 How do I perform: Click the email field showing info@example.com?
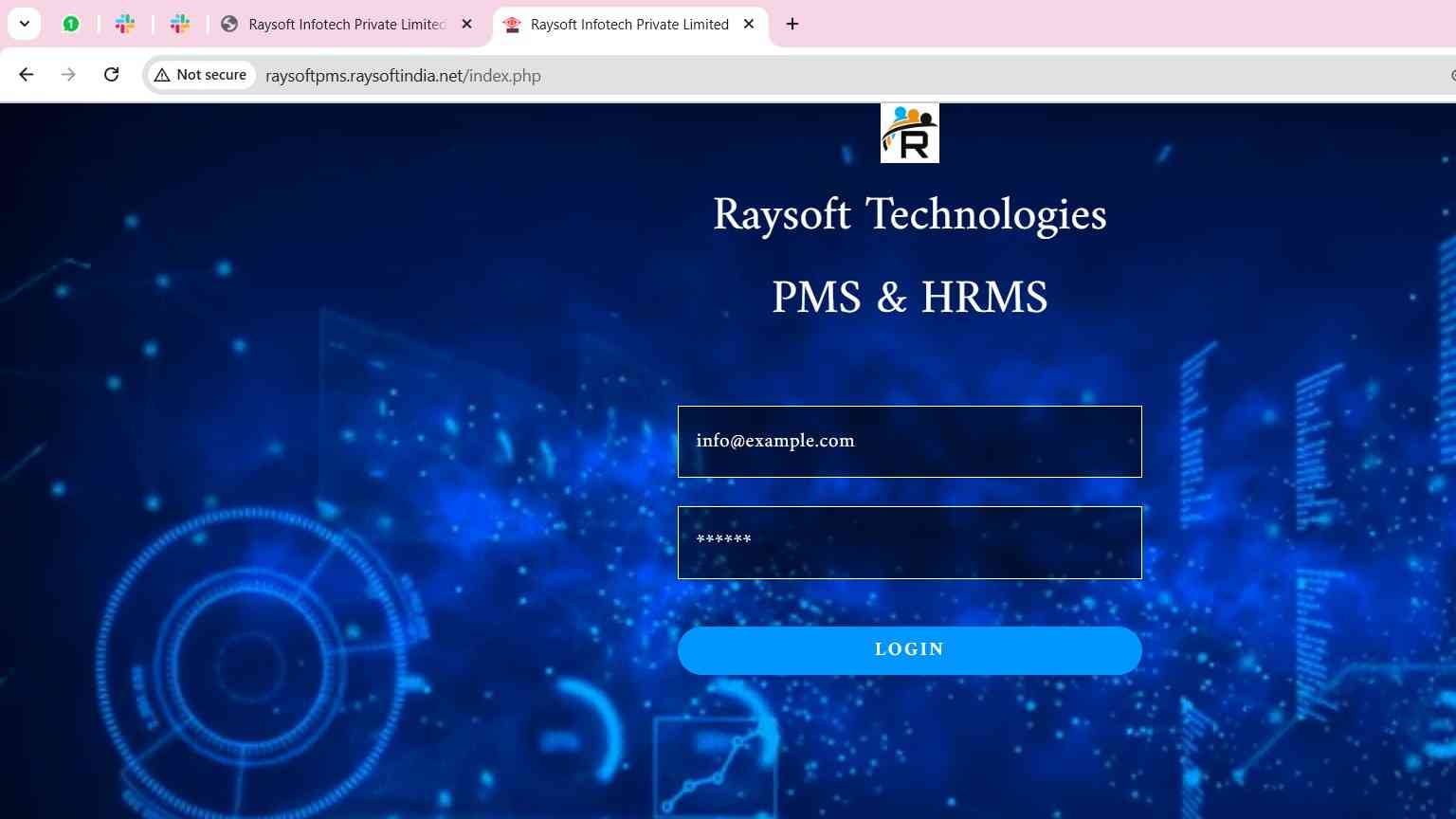(x=909, y=442)
